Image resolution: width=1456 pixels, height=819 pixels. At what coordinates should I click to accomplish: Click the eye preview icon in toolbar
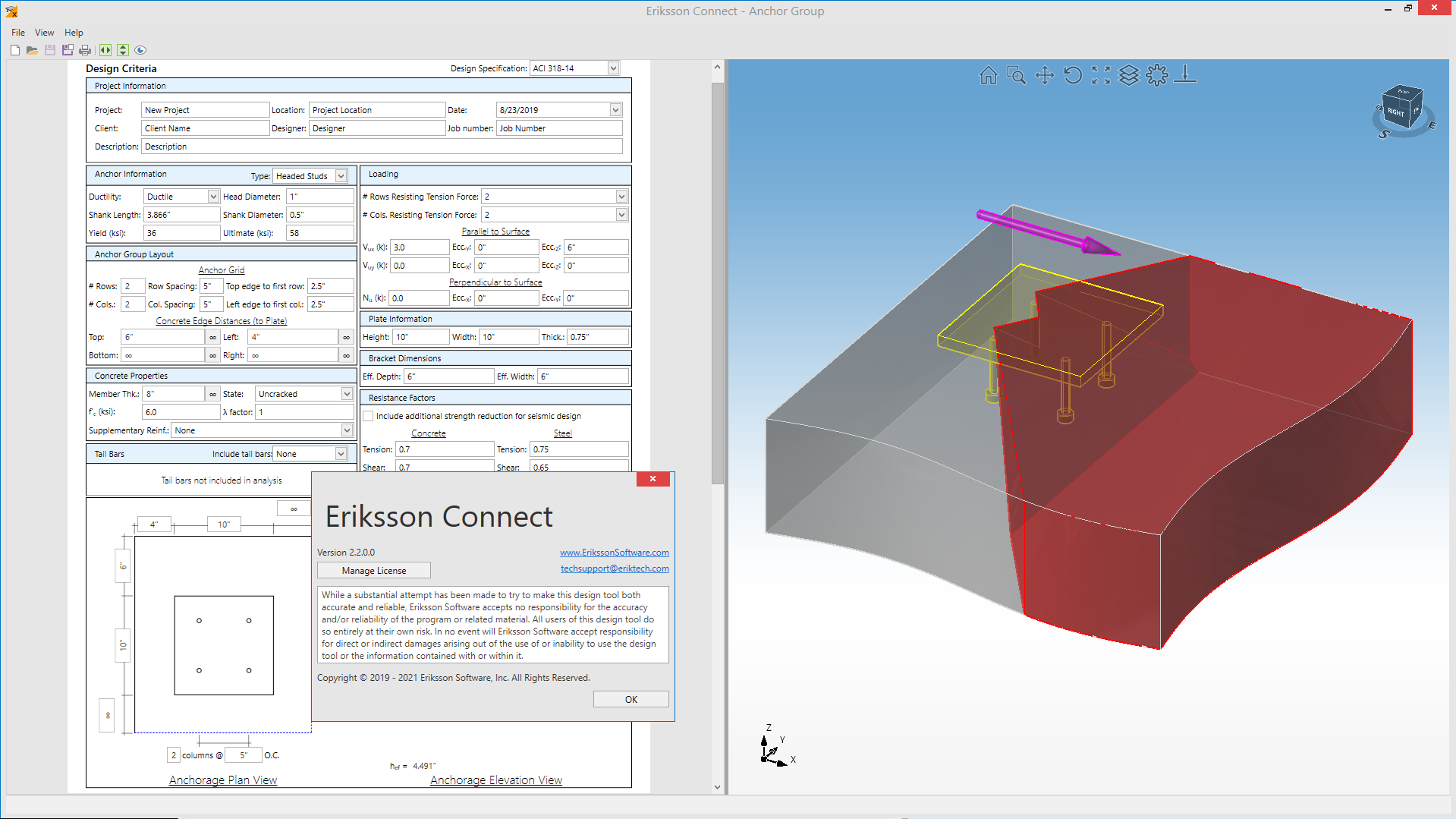pyautogui.click(x=140, y=50)
